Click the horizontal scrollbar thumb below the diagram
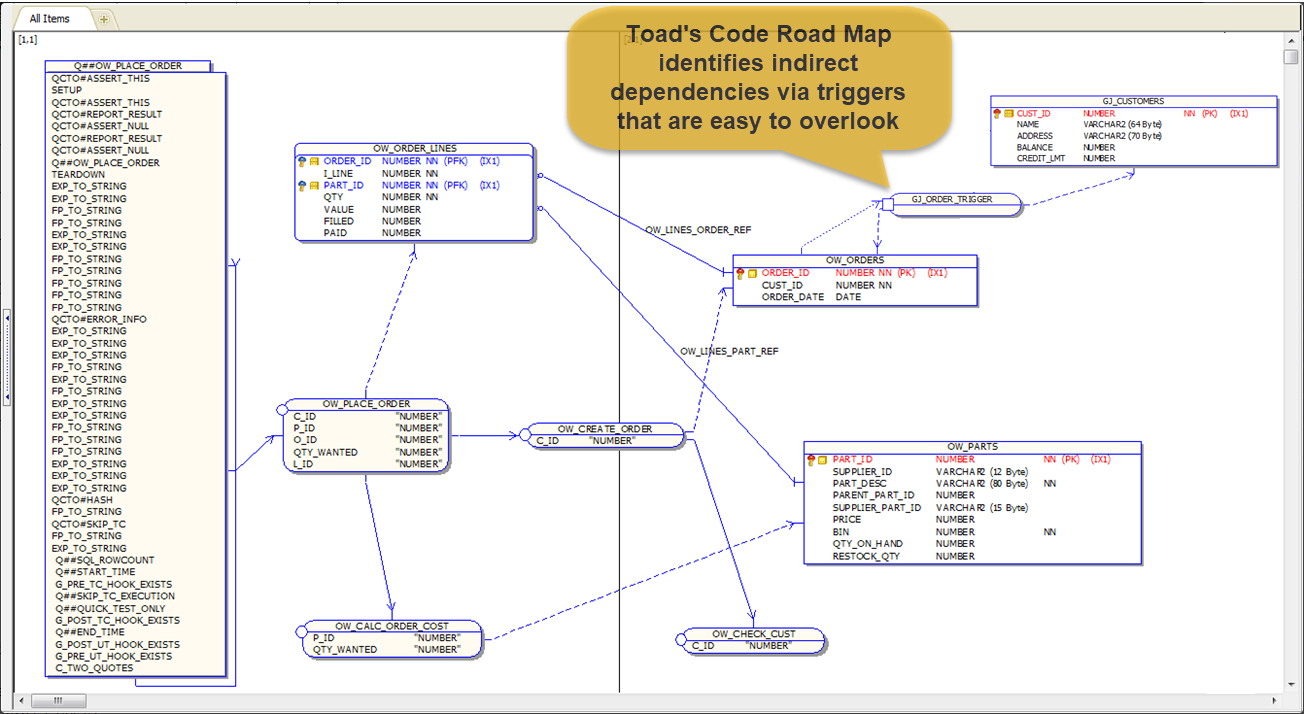The width and height of the screenshot is (1304, 714). point(57,701)
